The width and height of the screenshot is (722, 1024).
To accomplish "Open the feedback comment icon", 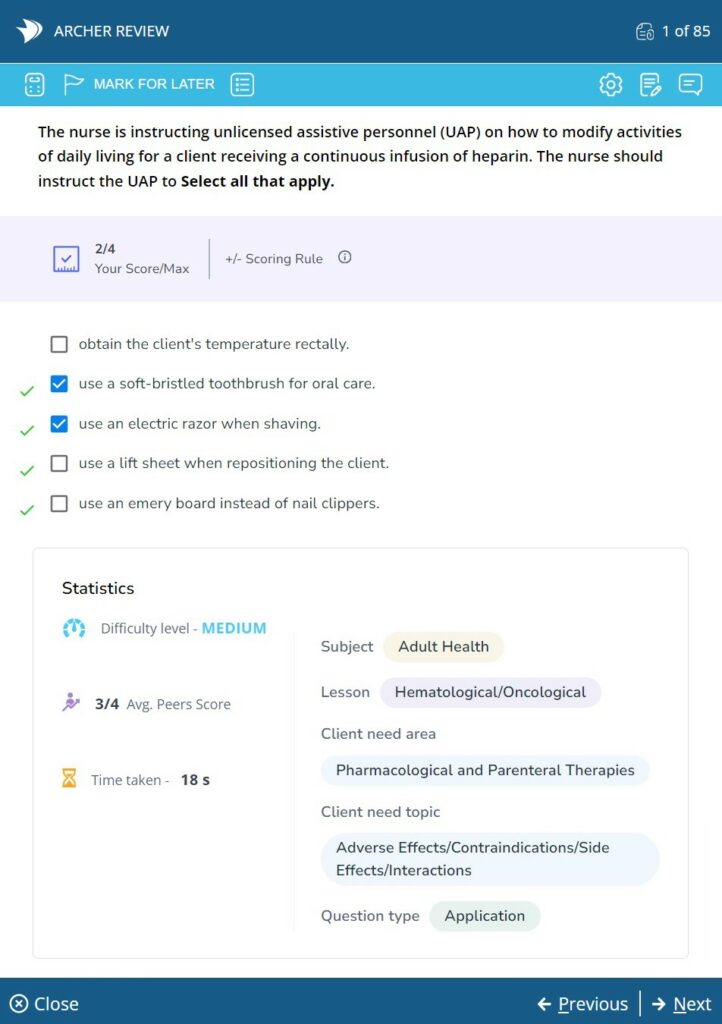I will click(x=690, y=85).
